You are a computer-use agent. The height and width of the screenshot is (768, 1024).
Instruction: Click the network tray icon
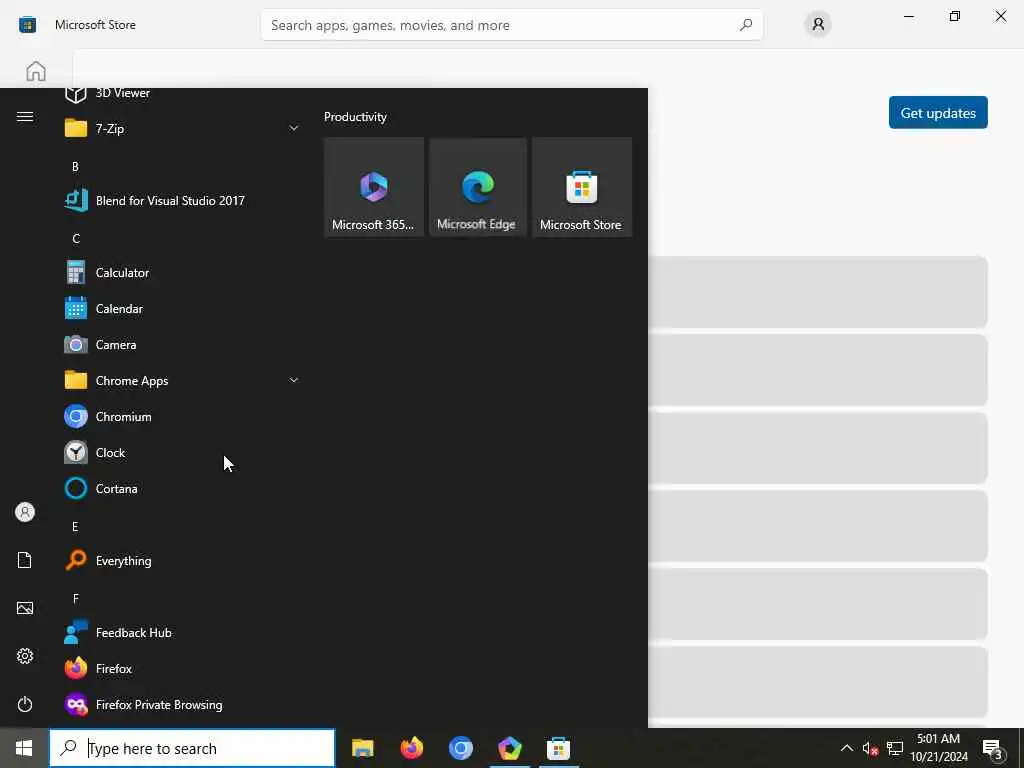(895, 748)
